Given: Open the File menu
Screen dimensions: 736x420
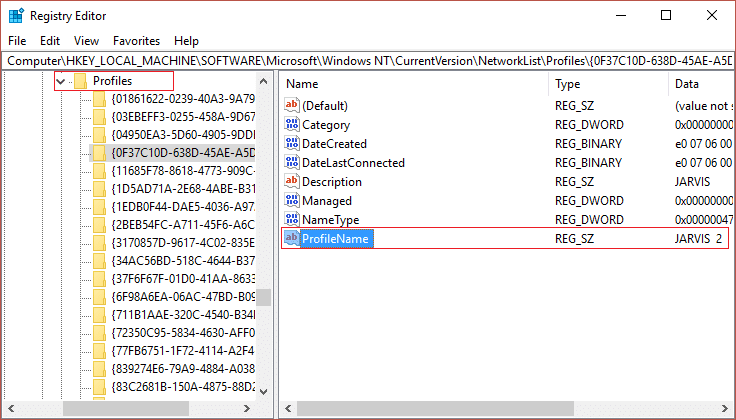Looking at the screenshot, I should [x=17, y=41].
